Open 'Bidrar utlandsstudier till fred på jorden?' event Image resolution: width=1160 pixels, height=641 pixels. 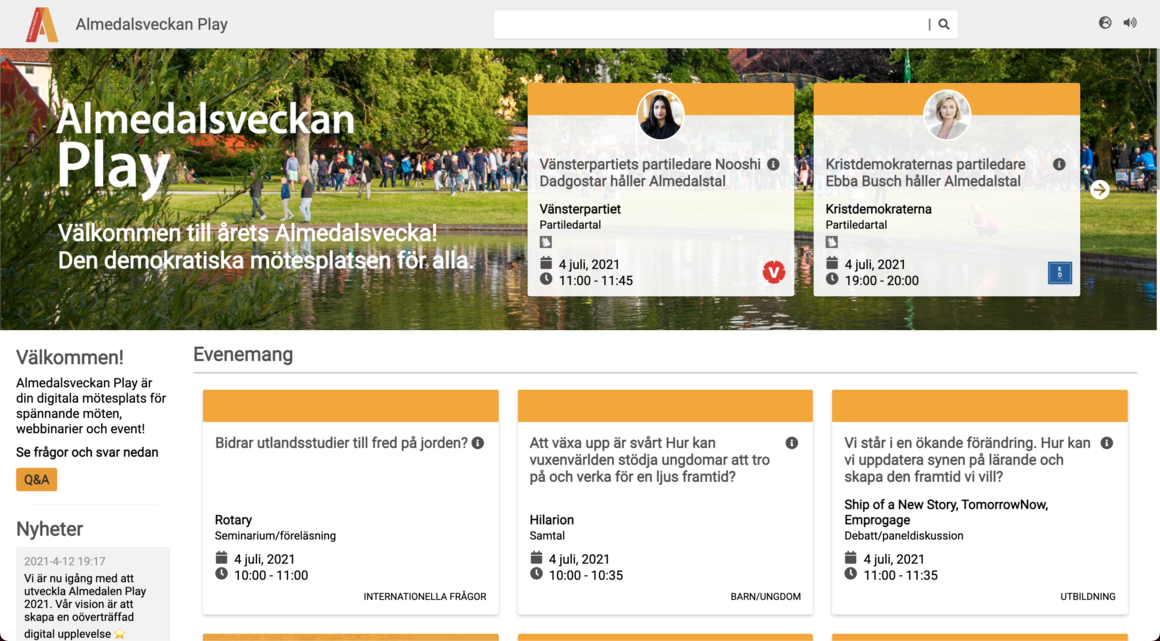coord(341,443)
